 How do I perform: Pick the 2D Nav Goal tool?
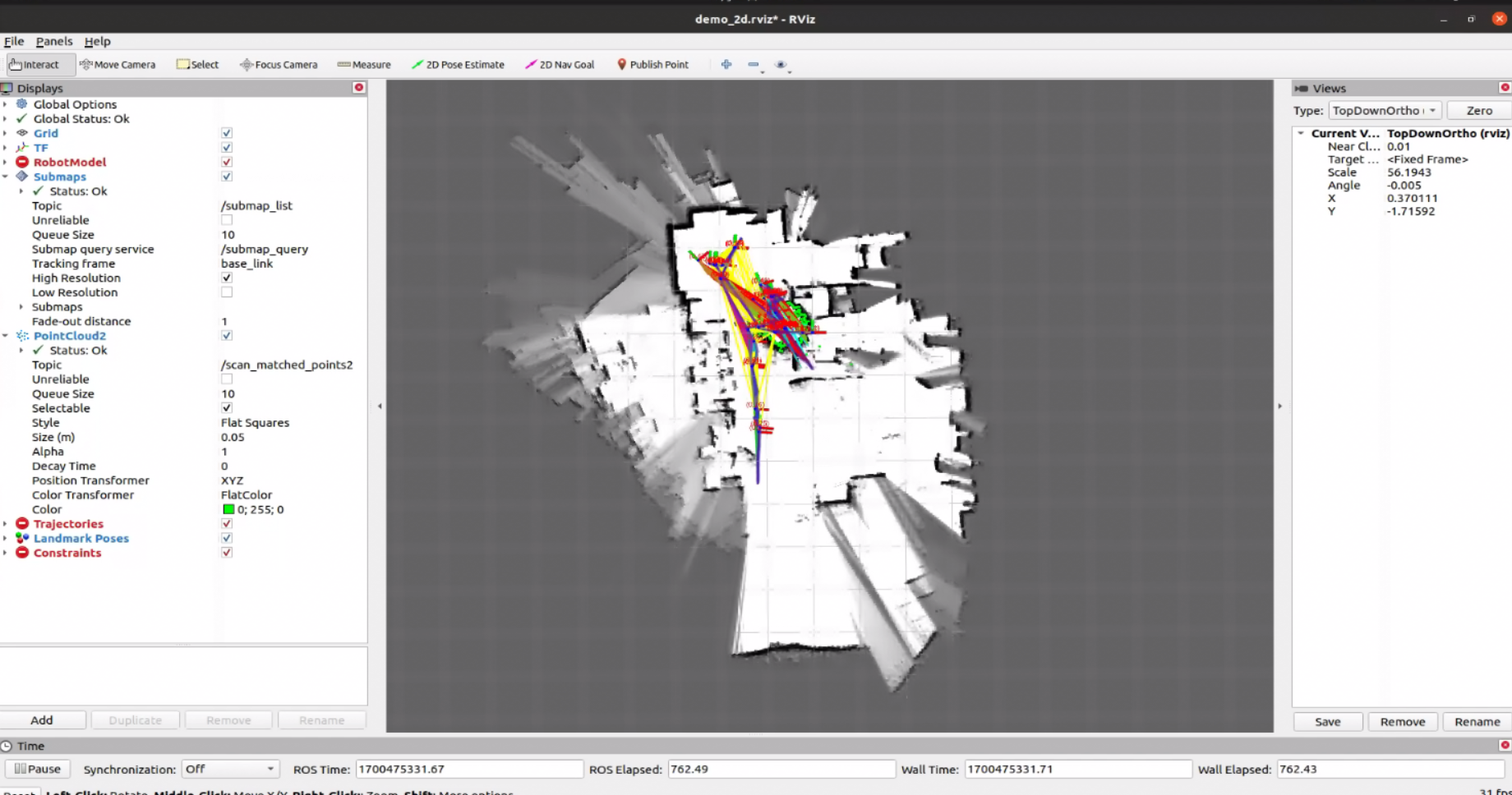click(560, 65)
